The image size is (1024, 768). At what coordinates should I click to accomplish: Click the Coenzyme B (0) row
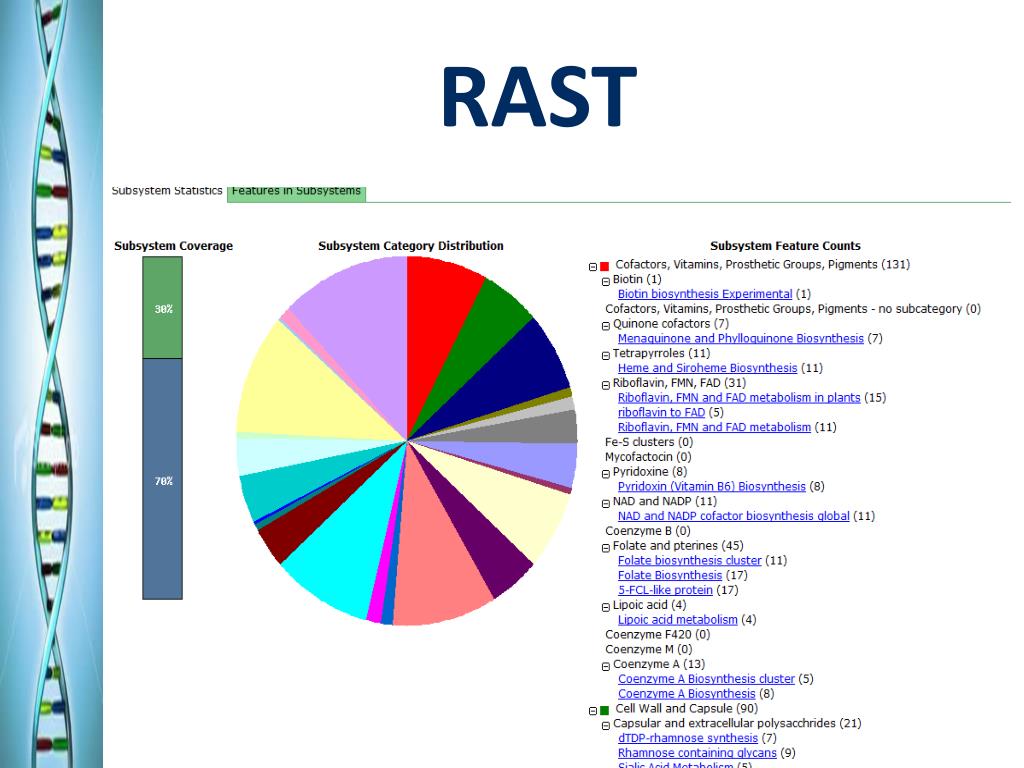[647, 531]
